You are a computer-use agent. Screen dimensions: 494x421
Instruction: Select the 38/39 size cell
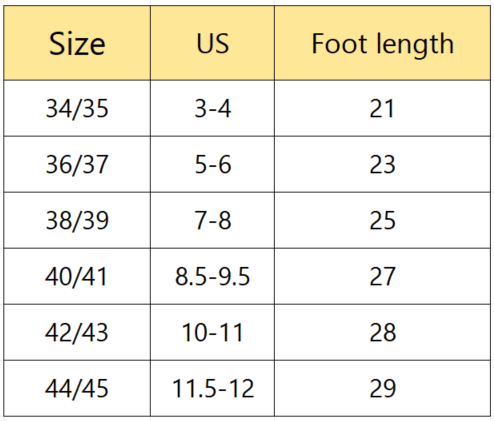tap(77, 220)
